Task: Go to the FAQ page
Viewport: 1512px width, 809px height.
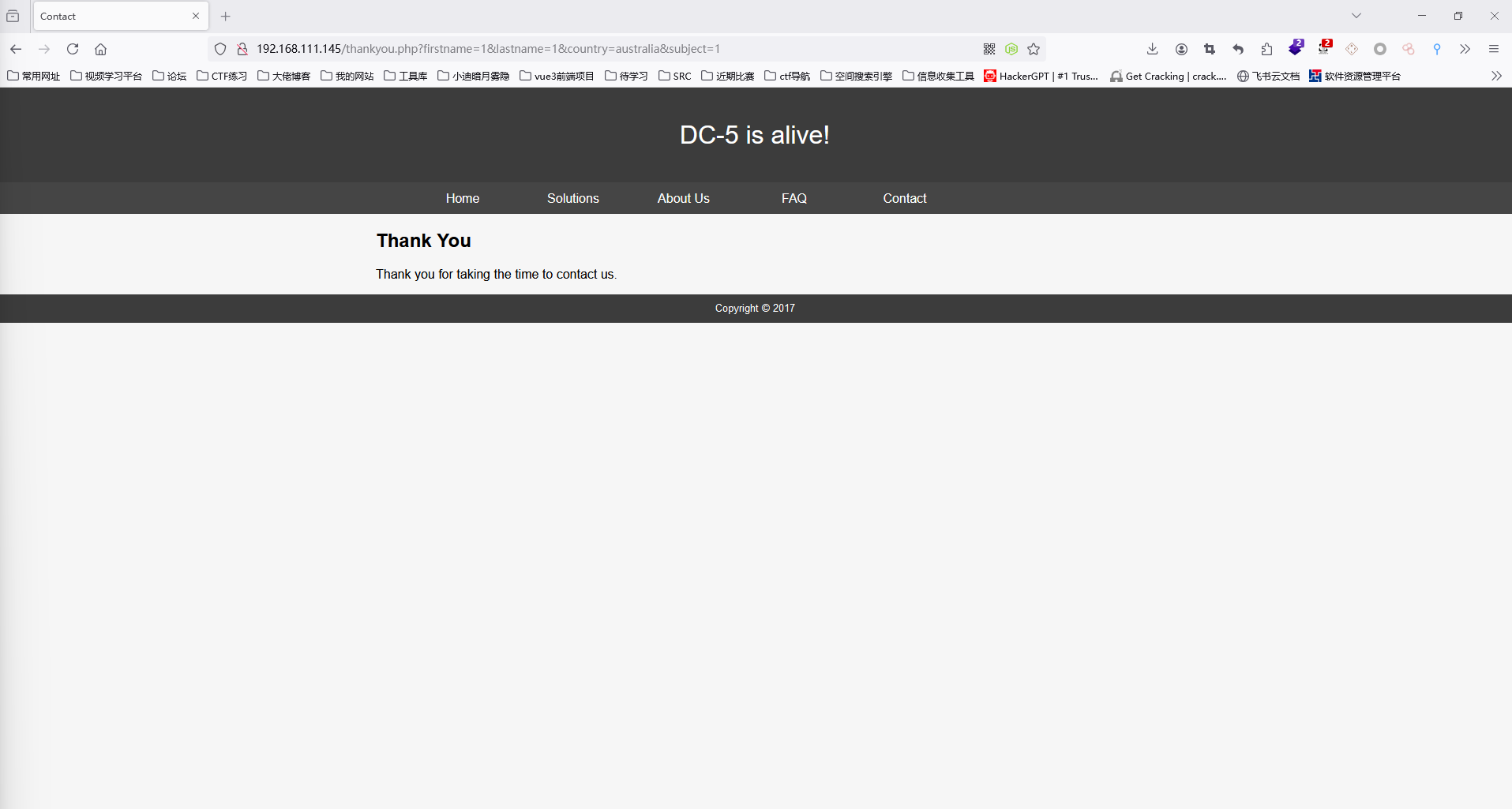Action: click(x=794, y=198)
